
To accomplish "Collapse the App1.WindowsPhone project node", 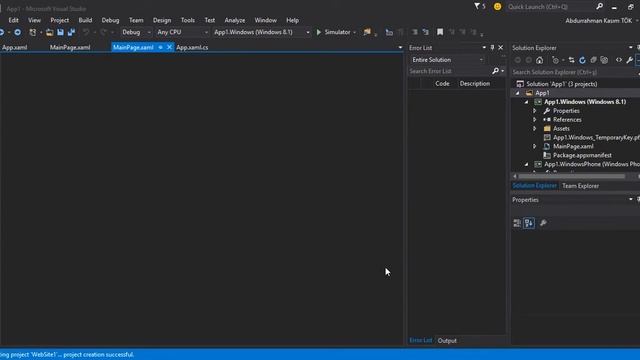I will (x=527, y=164).
